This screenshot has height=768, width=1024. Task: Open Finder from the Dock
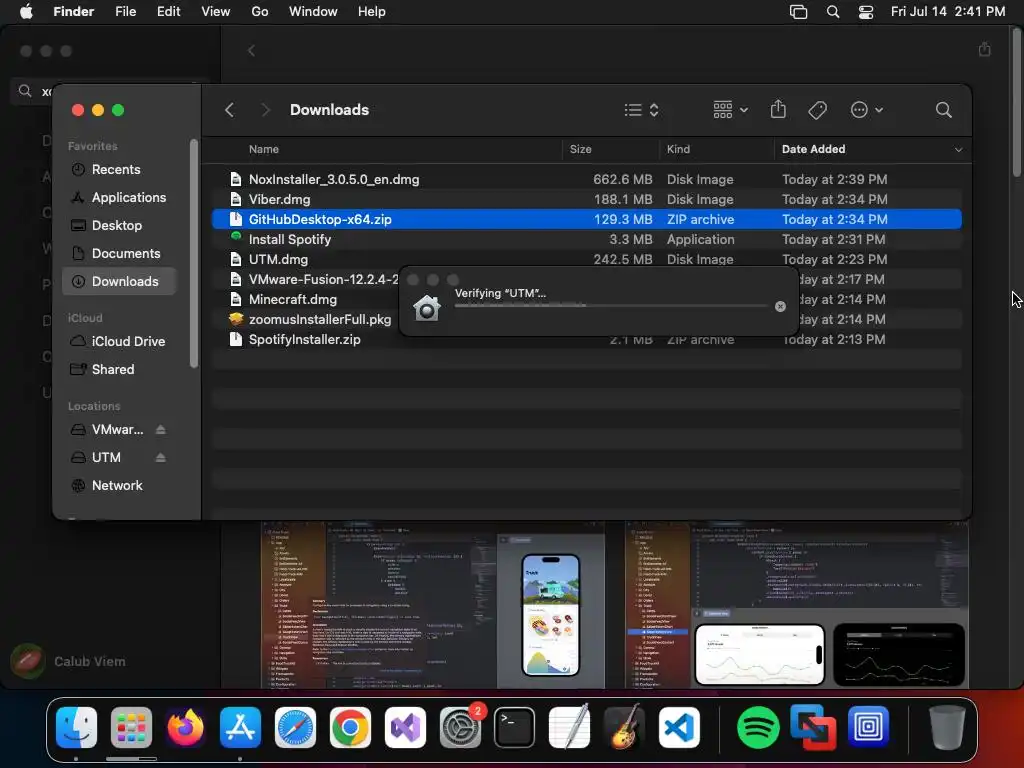pos(76,727)
